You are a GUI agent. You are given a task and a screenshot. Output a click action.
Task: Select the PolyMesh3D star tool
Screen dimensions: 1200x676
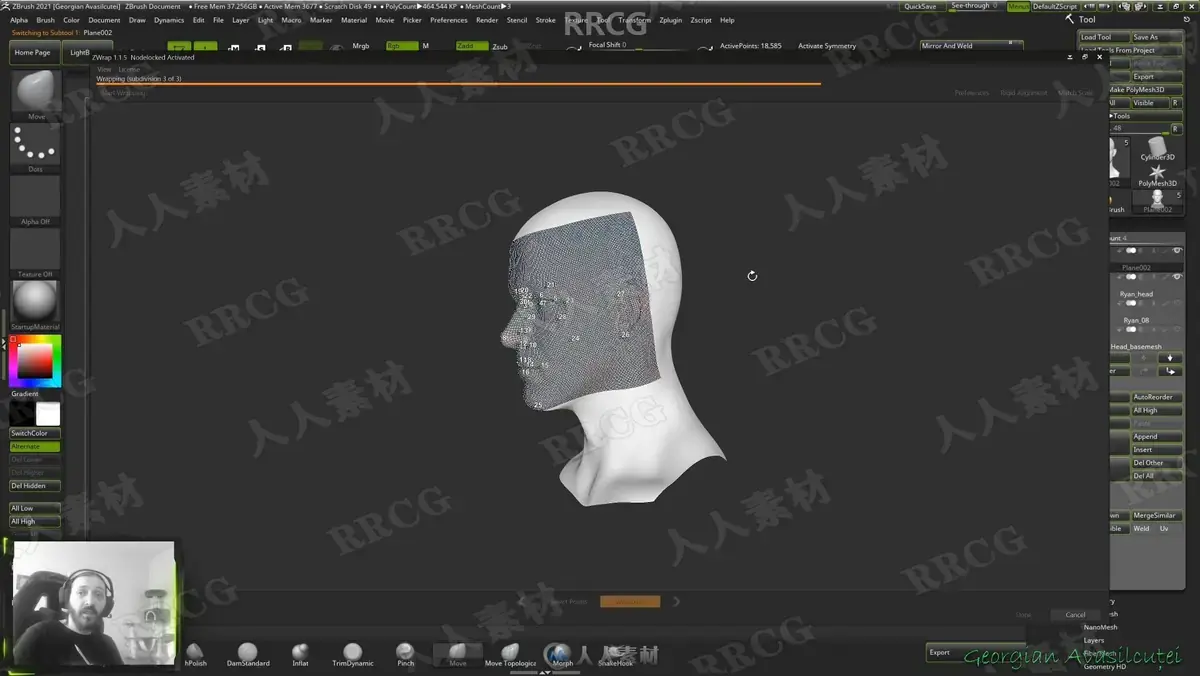coord(1158,175)
